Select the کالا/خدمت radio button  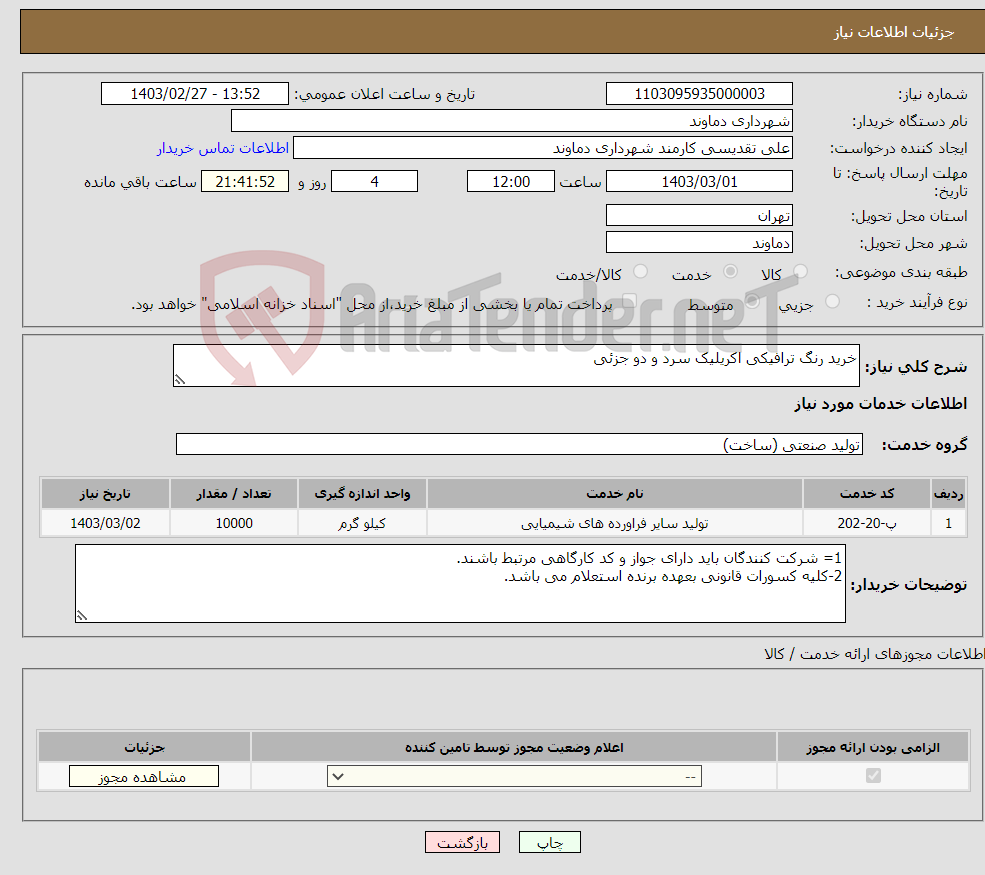tap(640, 271)
